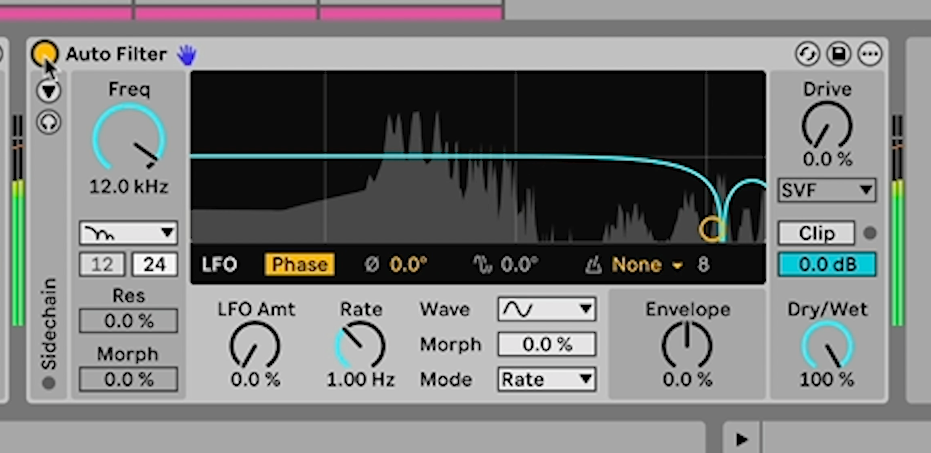Click the phase offset 0.0° value
This screenshot has width=931, height=453.
(408, 265)
